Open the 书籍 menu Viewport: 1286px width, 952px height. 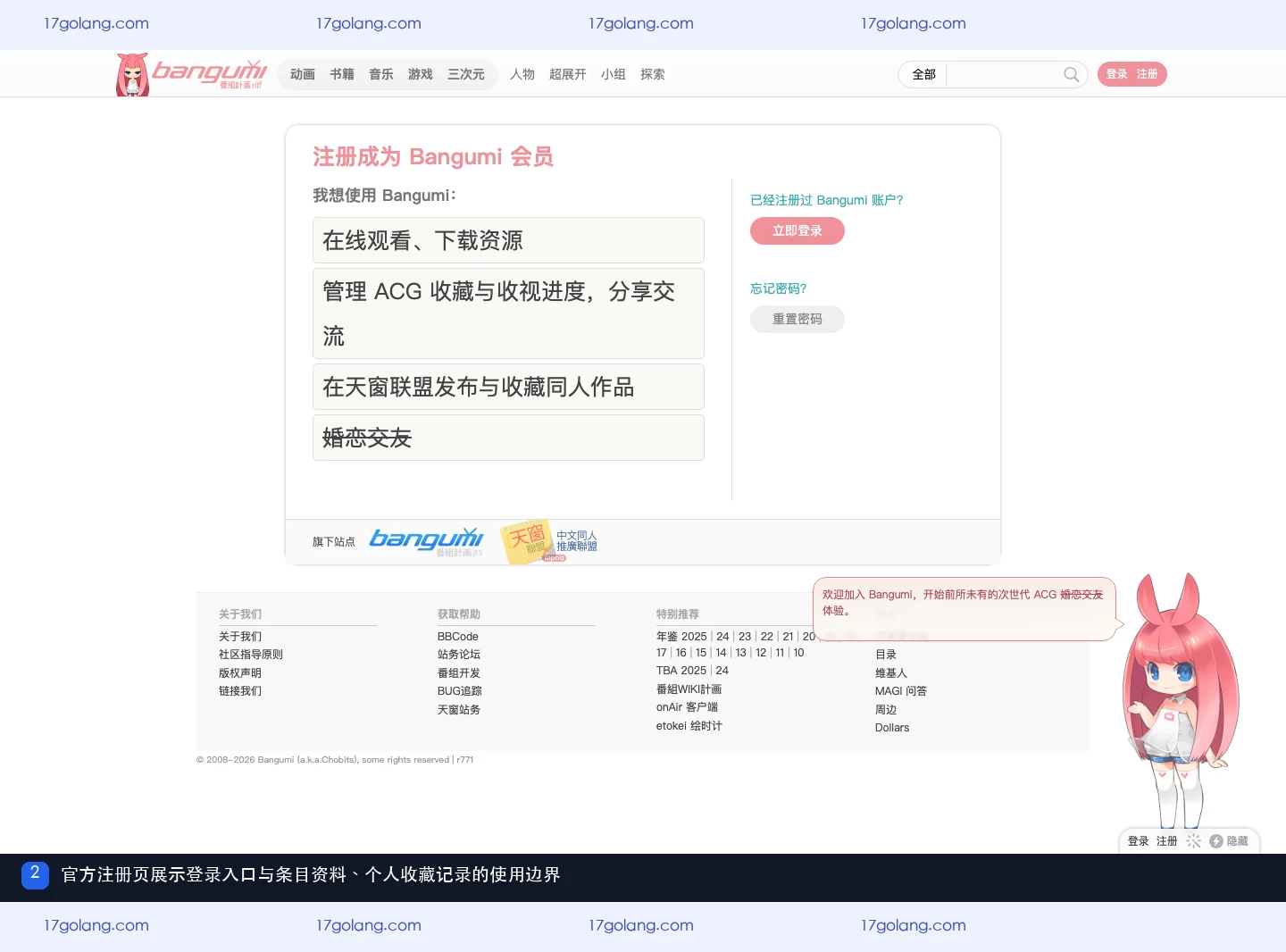coord(342,74)
